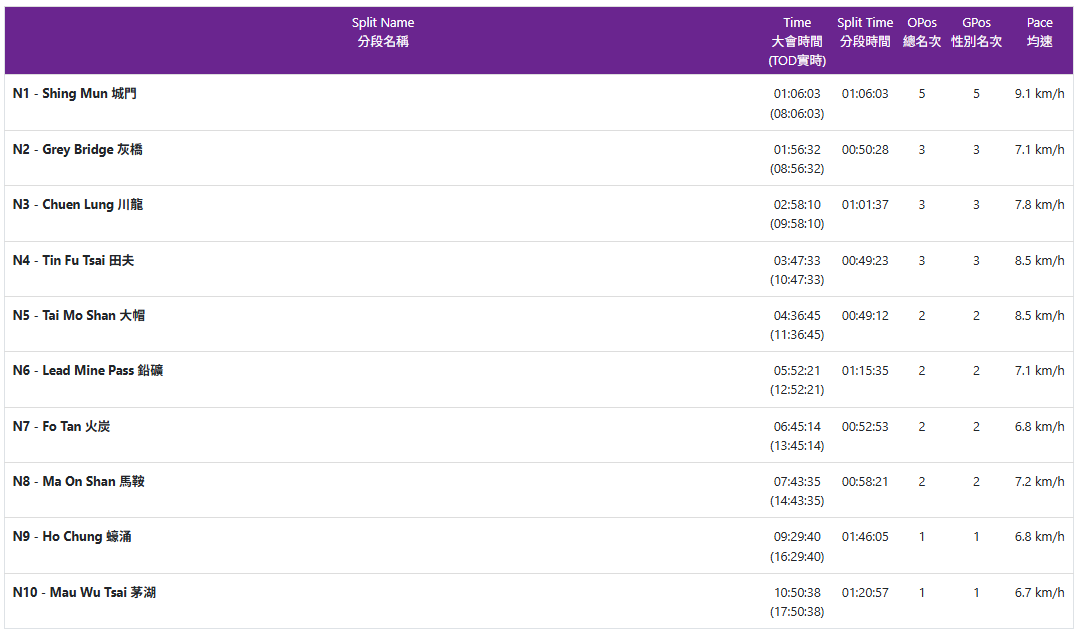Click the Split Time column header
The image size is (1082, 636).
coord(865,32)
